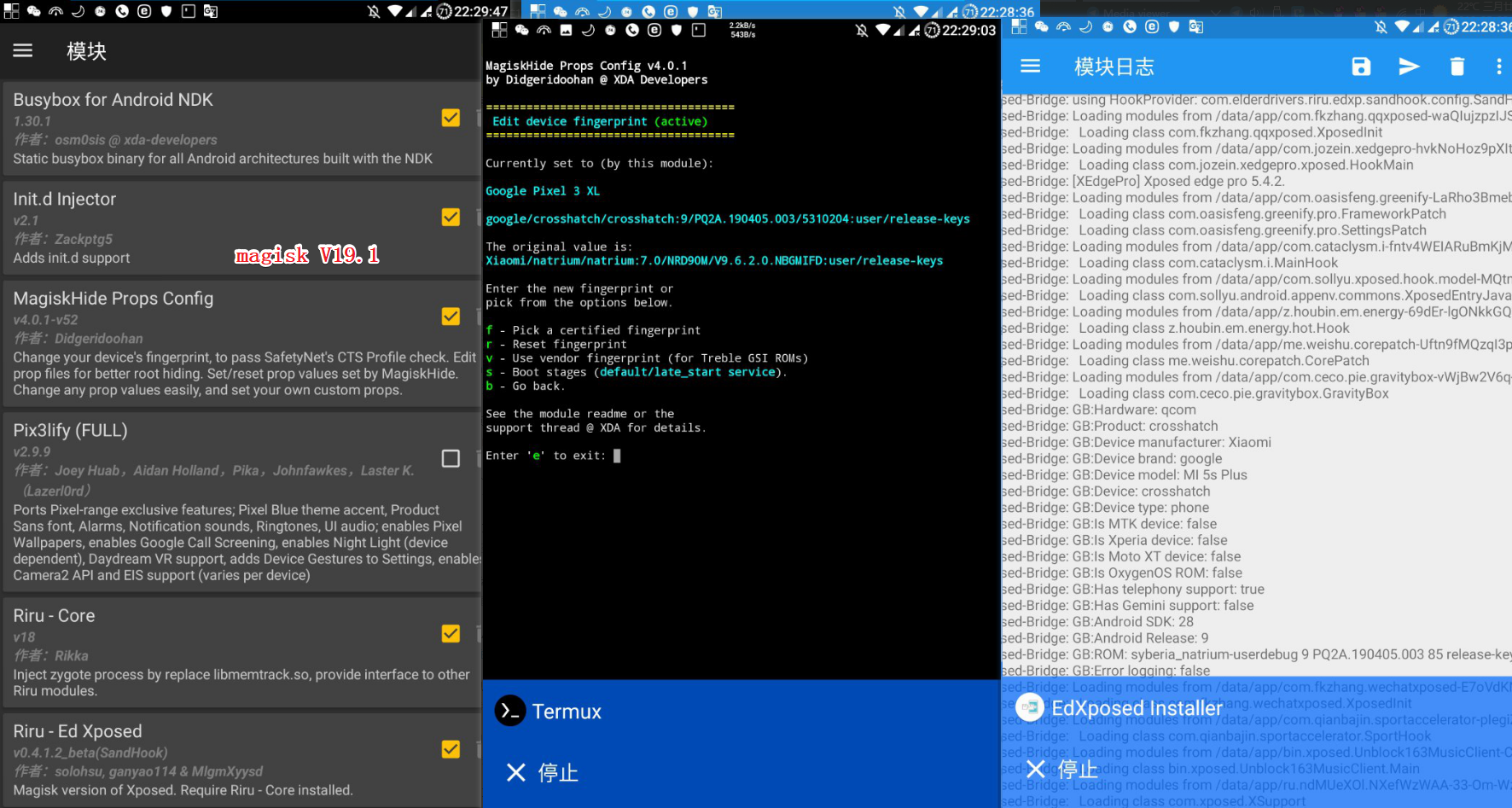This screenshot has width=1512, height=808.
Task: Disable the MagiskHide Props Config module
Action: 451,316
